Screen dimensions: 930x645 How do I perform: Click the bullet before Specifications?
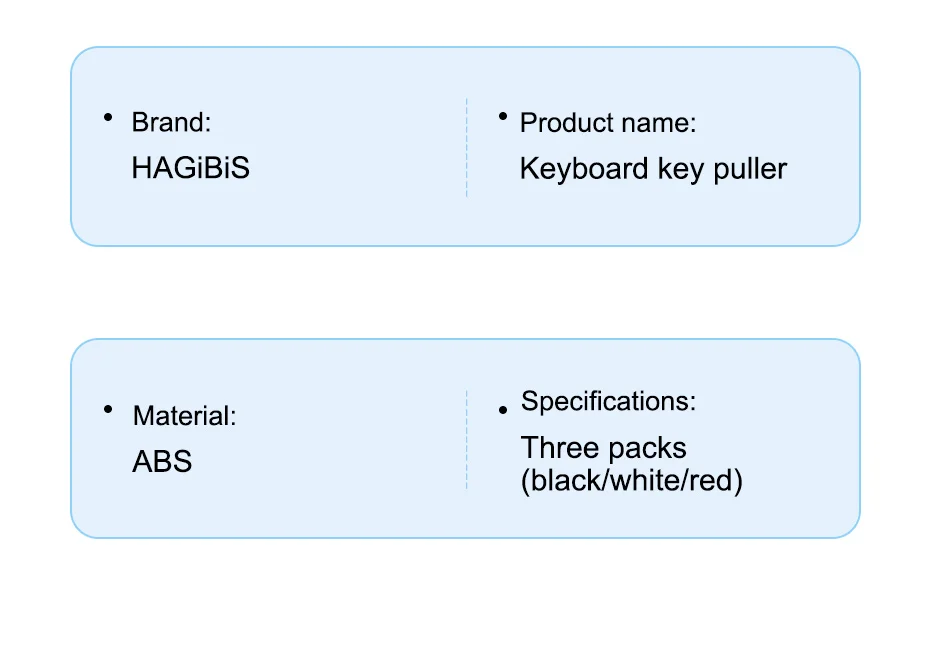click(503, 410)
